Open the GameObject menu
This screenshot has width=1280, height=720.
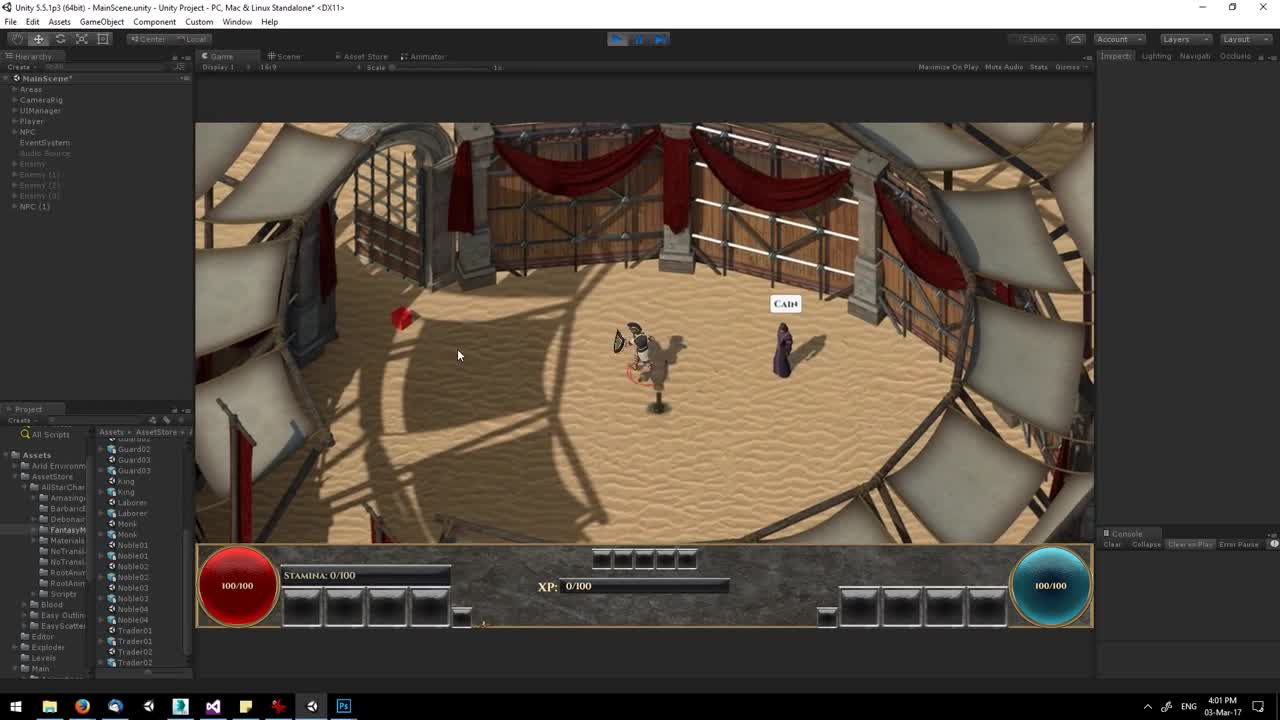(x=101, y=22)
